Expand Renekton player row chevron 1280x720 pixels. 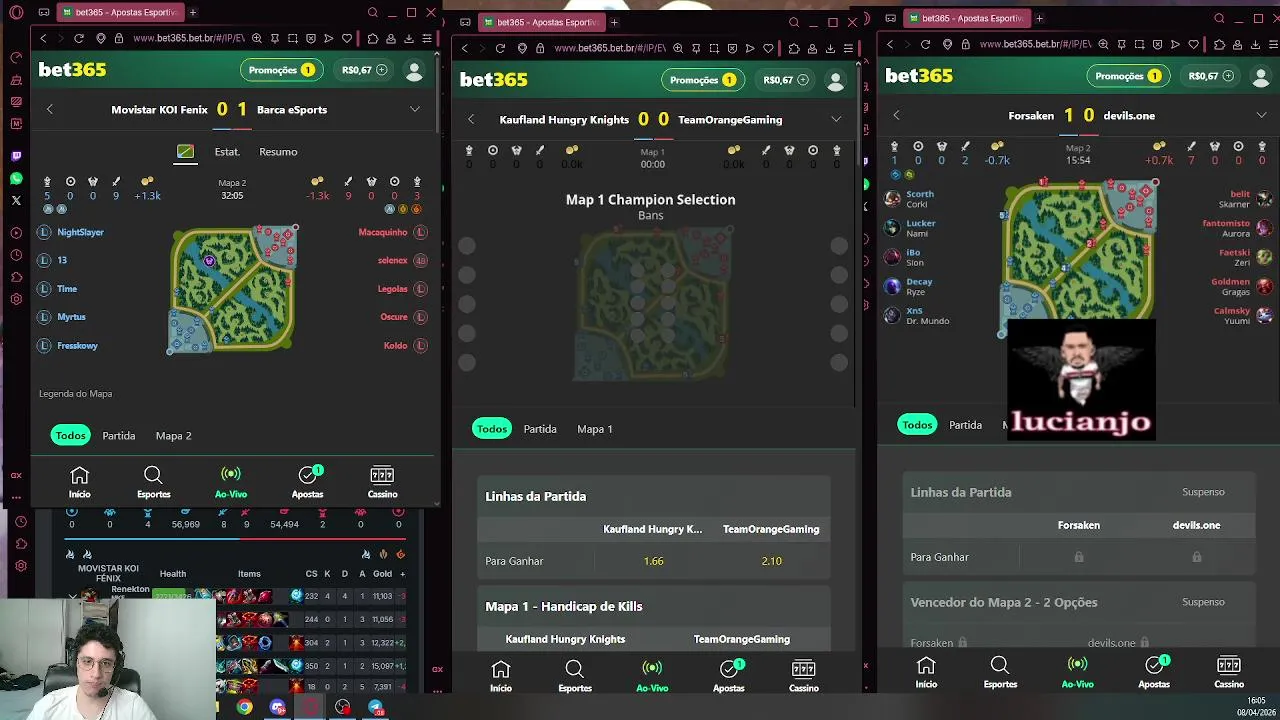[72, 596]
